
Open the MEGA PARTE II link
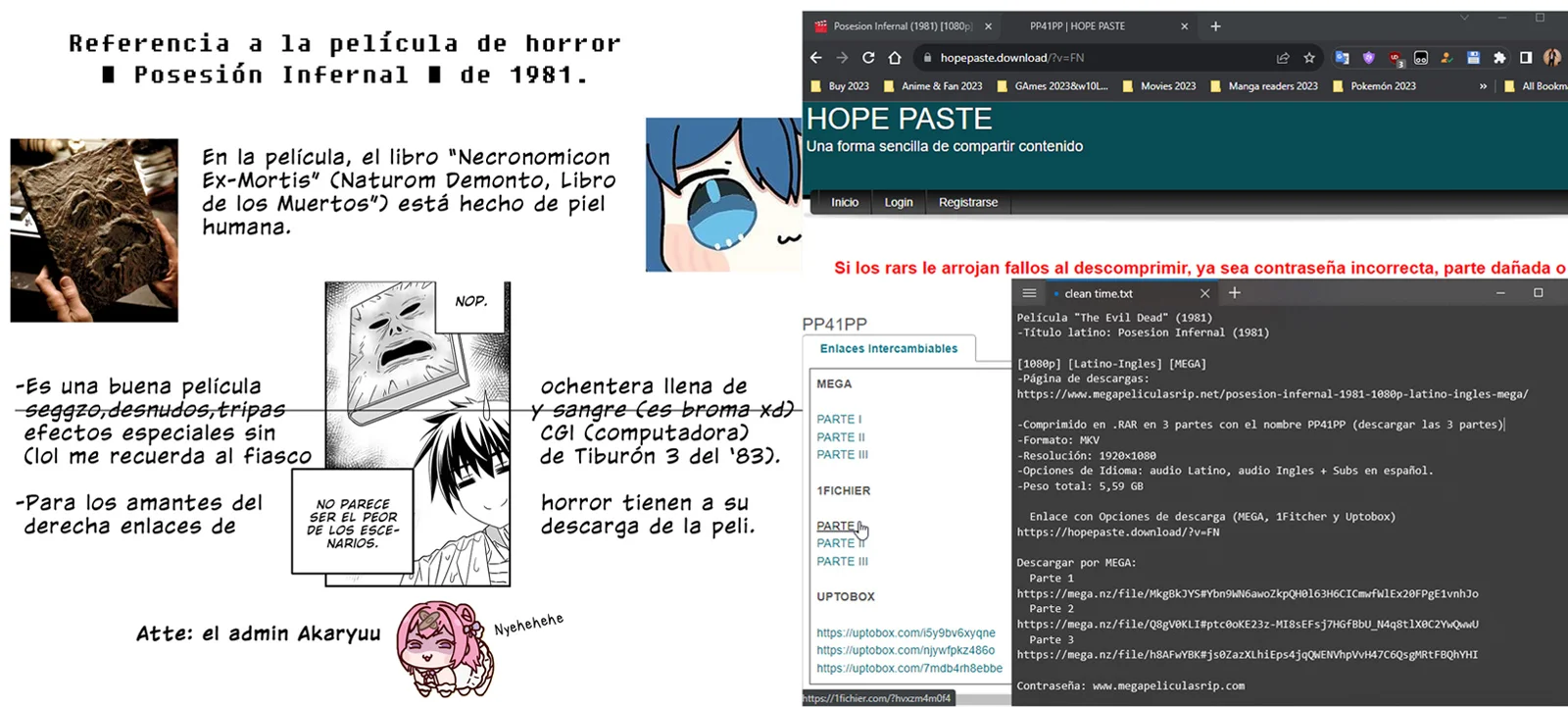(x=841, y=437)
